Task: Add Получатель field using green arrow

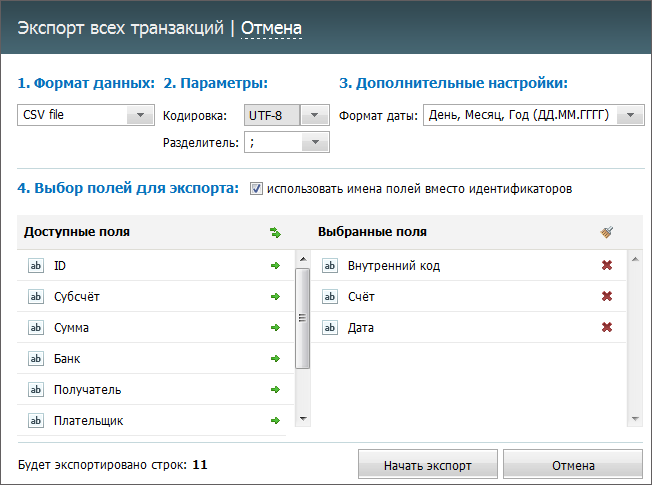Action: [275, 390]
